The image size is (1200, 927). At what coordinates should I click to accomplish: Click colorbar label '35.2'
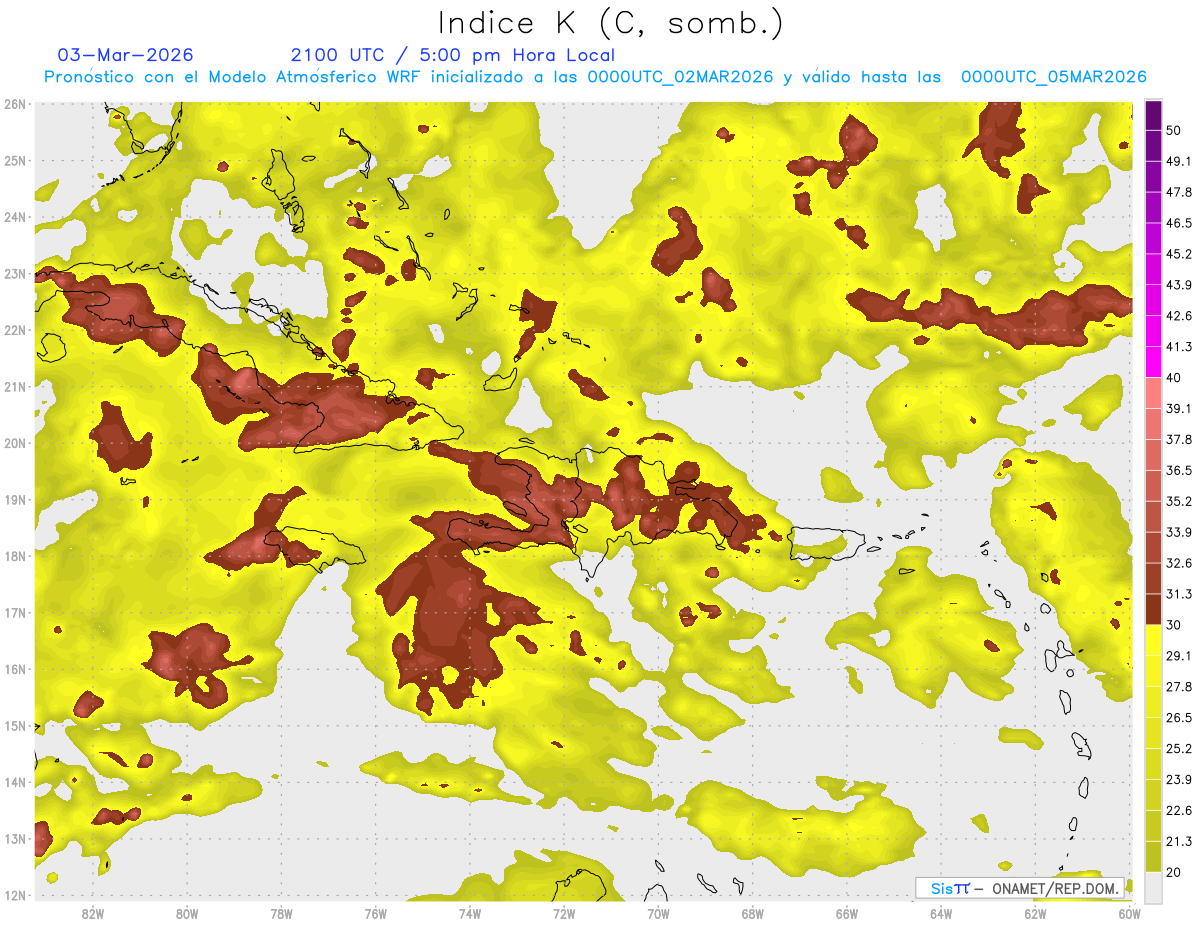[x=1179, y=501]
